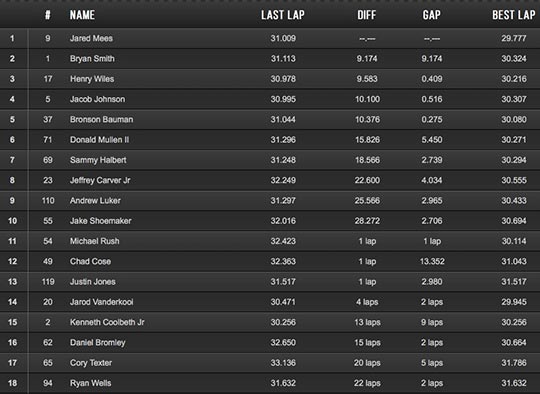The image size is (540, 394).
Task: Select rider name Jared Mees
Action: 91,38
